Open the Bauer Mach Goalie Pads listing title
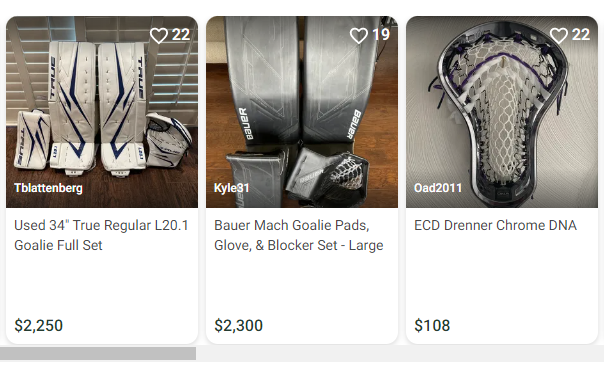This screenshot has width=604, height=371. click(x=299, y=235)
